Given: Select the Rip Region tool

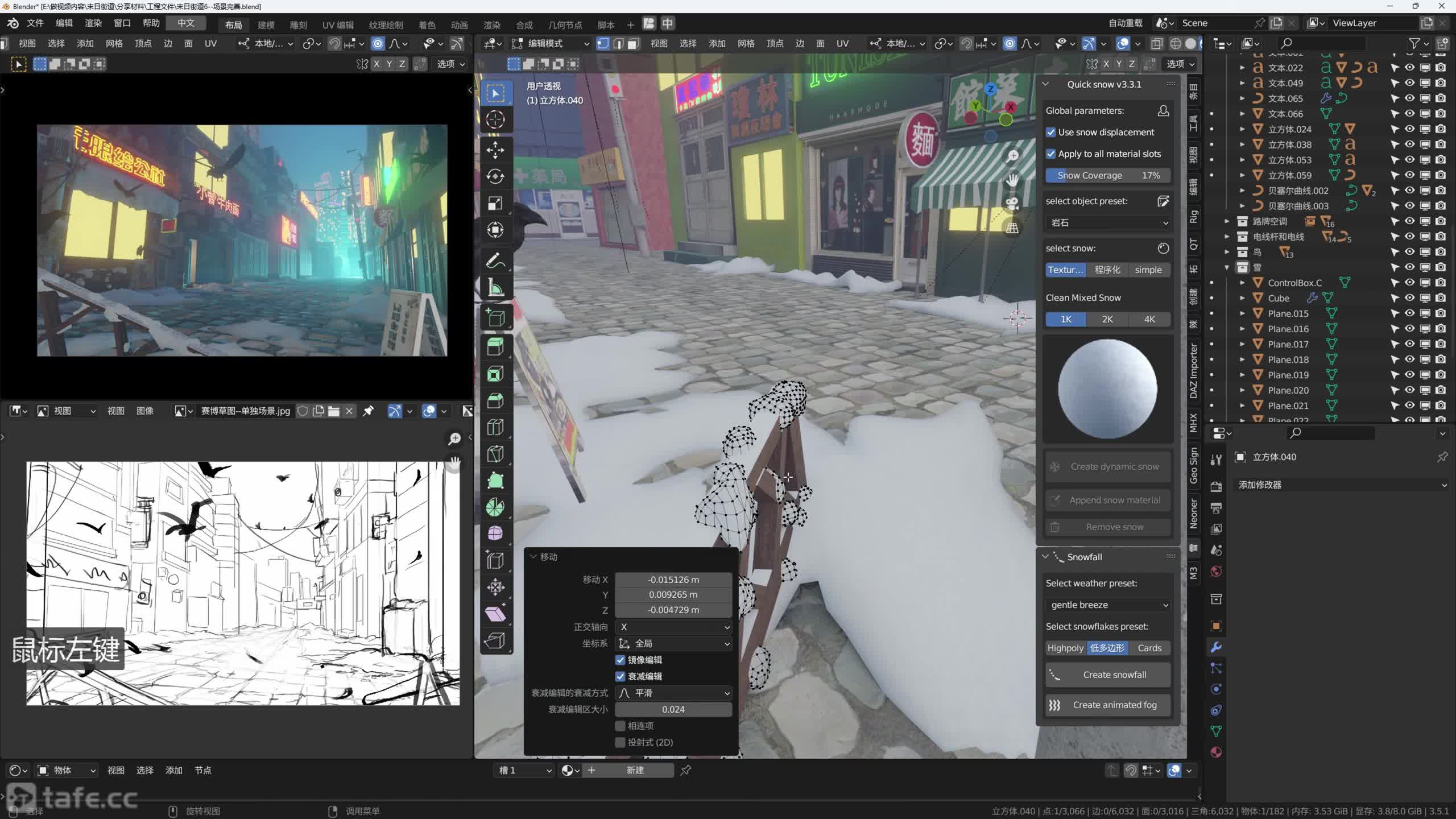Looking at the screenshot, I should [495, 640].
